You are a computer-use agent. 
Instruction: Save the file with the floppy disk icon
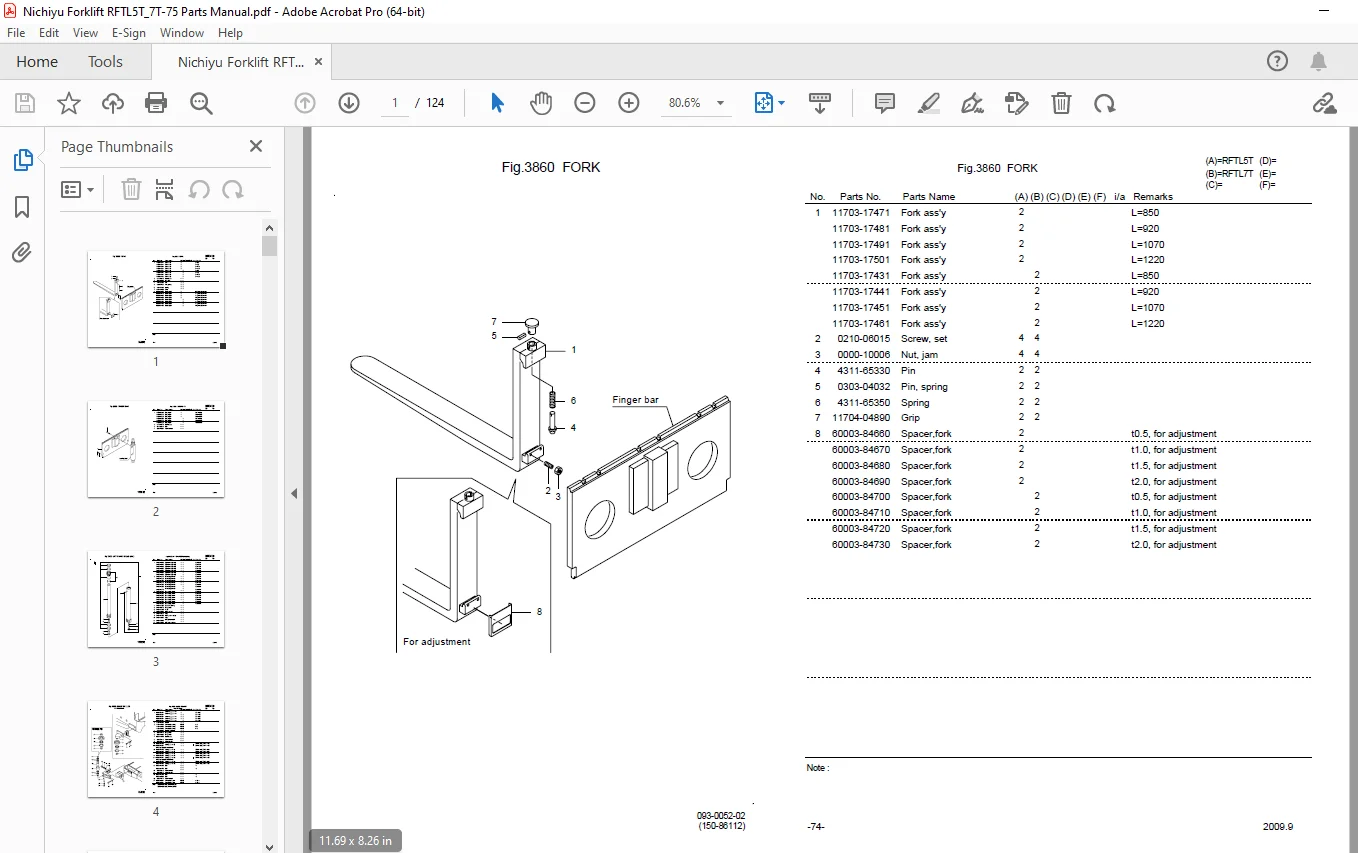click(25, 103)
